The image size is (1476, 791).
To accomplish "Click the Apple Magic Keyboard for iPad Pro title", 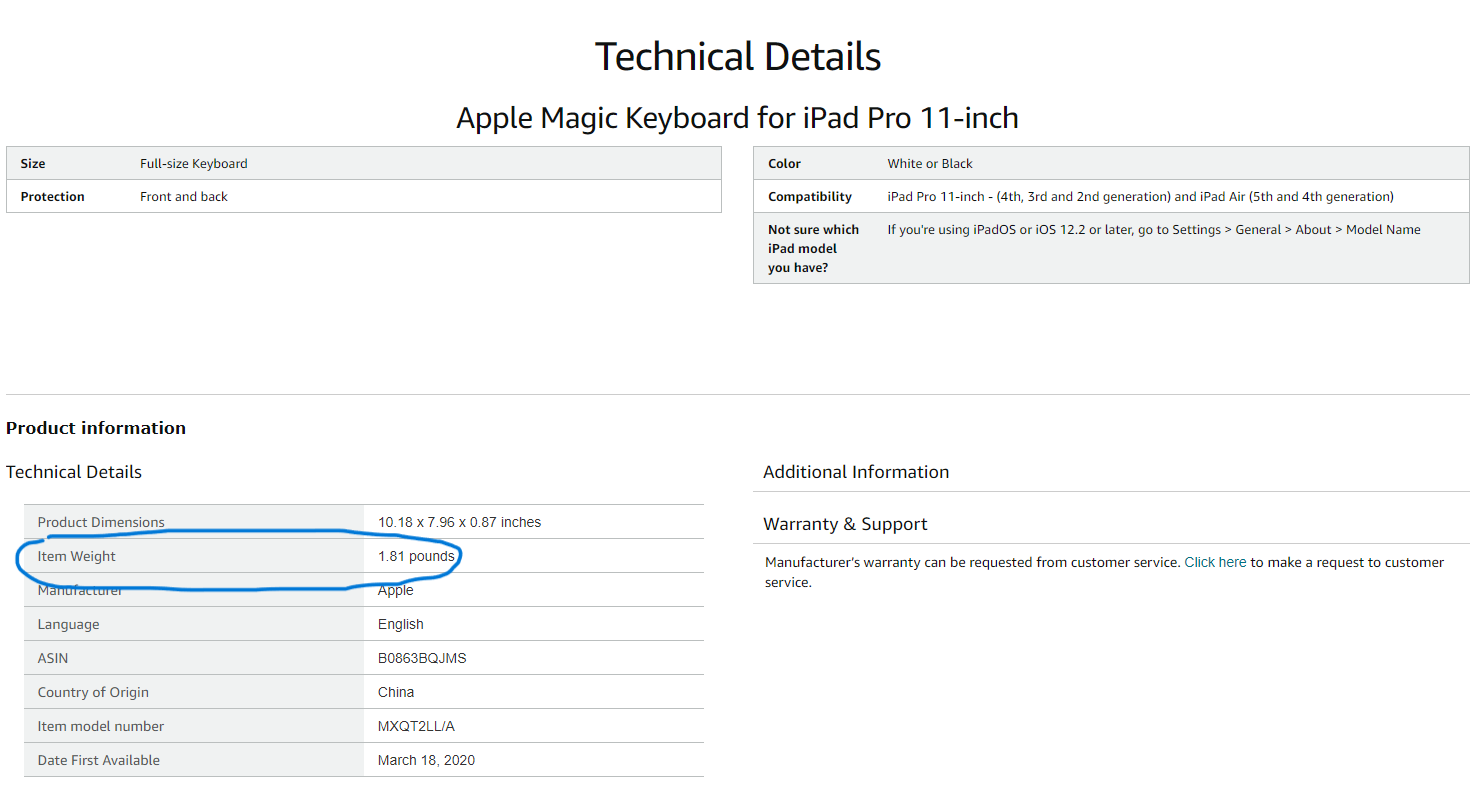I will point(737,118).
